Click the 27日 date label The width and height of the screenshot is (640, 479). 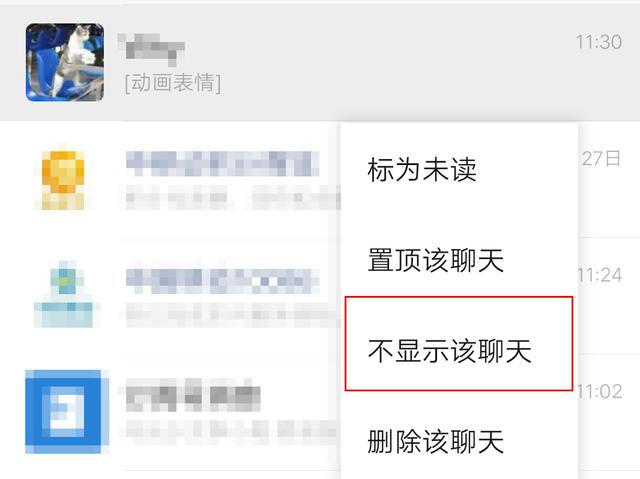tap(601, 158)
